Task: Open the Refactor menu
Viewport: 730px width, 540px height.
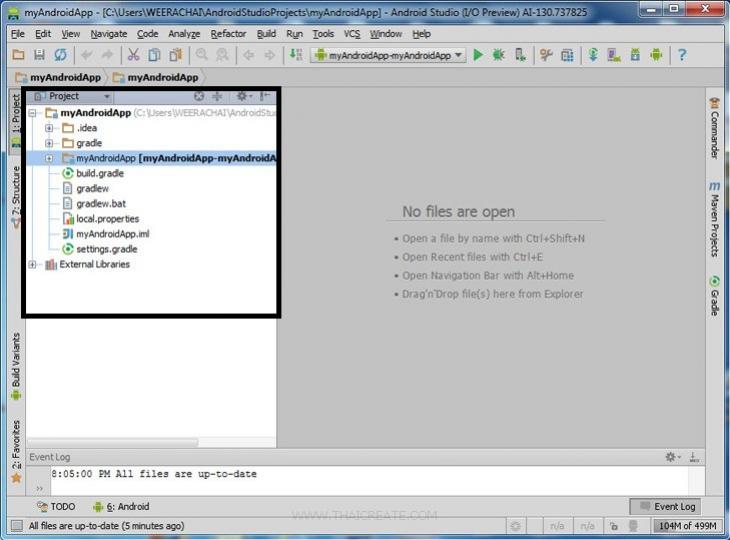Action: [x=228, y=34]
